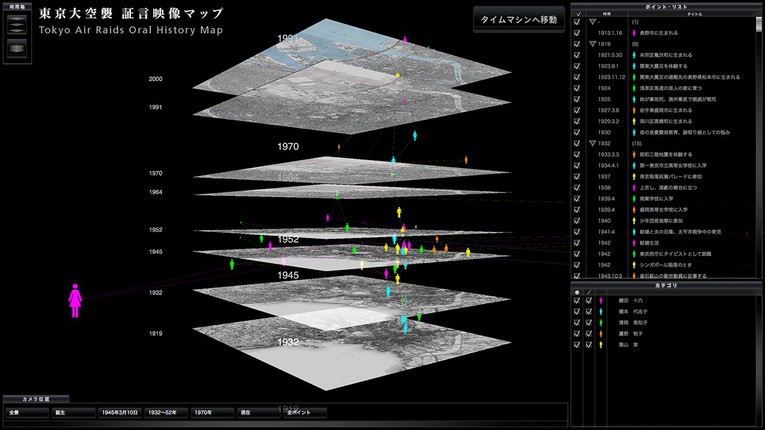Select the 1945年3月10日 camera position
This screenshot has width=765, height=430.
tap(119, 411)
